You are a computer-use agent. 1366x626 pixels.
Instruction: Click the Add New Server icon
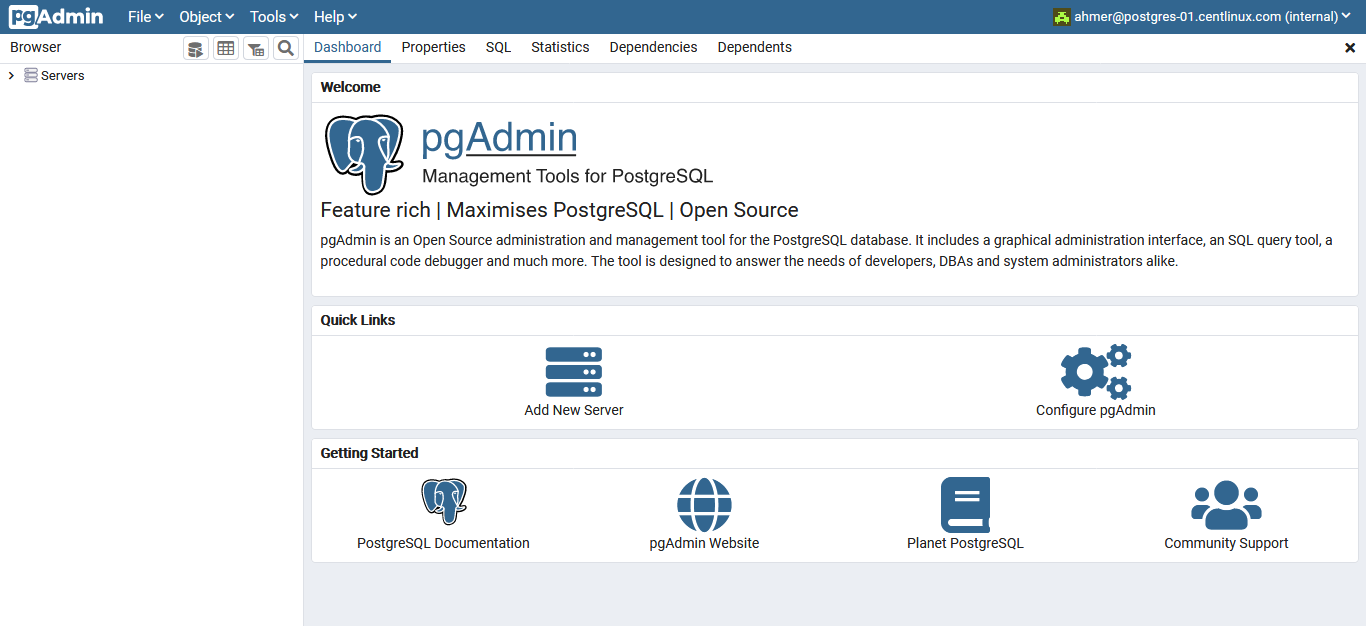tap(573, 371)
